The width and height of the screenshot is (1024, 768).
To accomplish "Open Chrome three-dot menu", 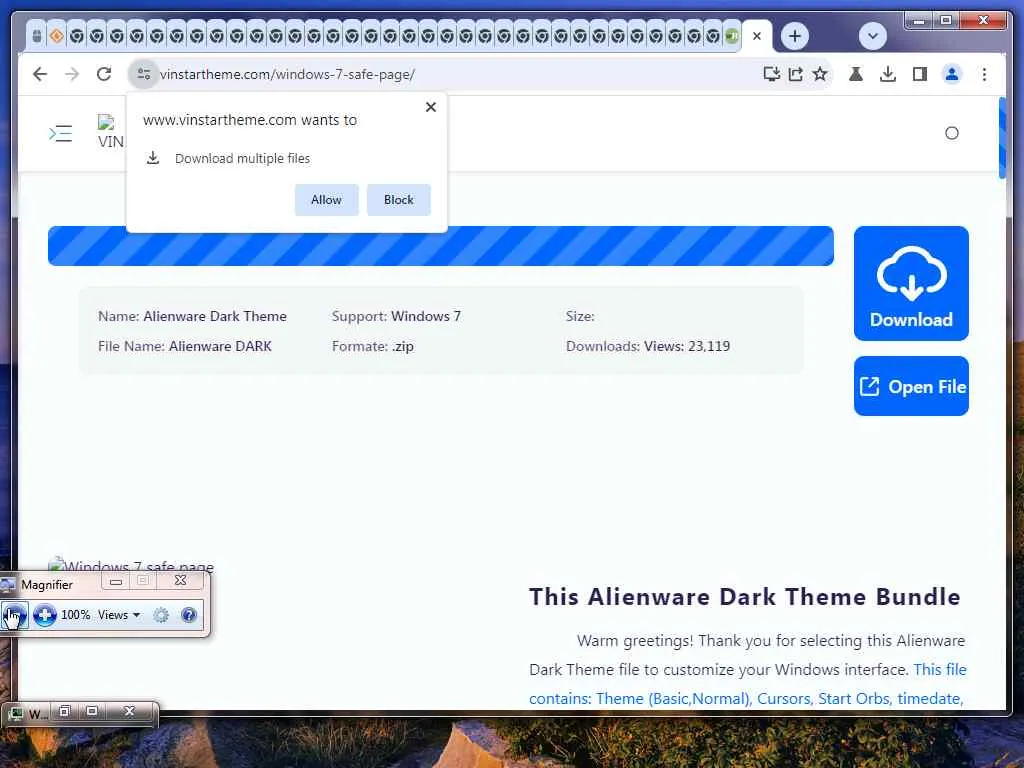I will click(984, 74).
